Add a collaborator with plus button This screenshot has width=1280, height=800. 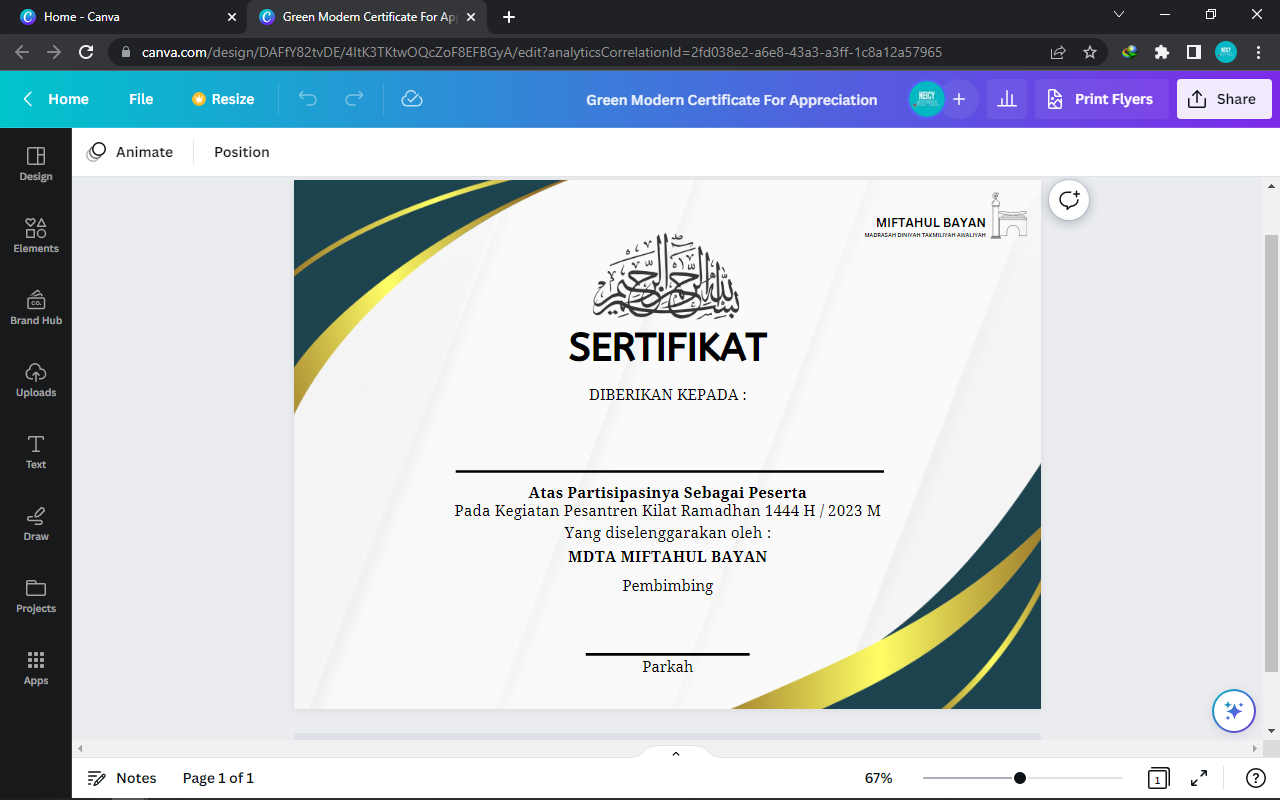[959, 99]
